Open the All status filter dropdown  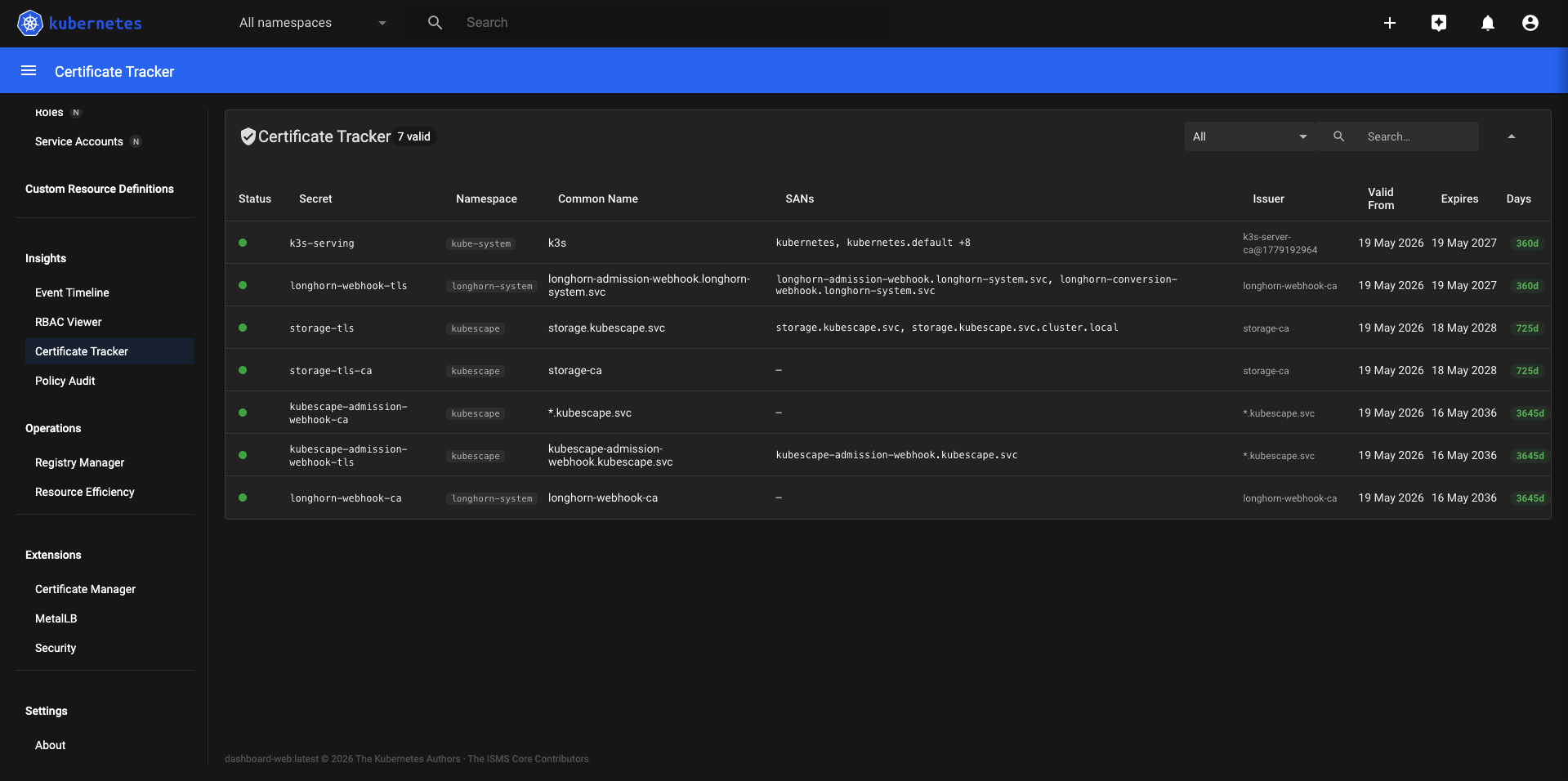(1249, 136)
